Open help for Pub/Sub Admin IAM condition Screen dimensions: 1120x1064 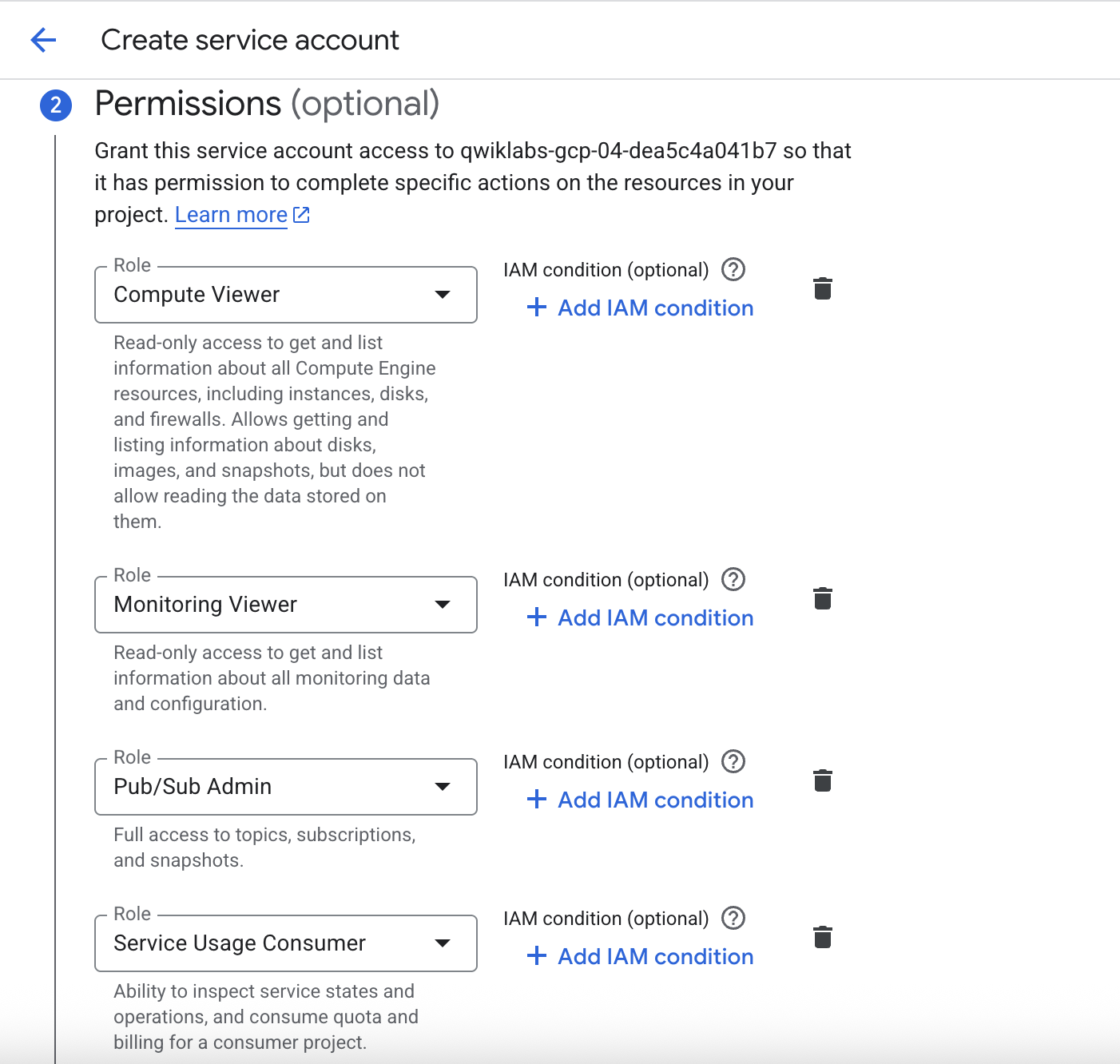point(733,761)
